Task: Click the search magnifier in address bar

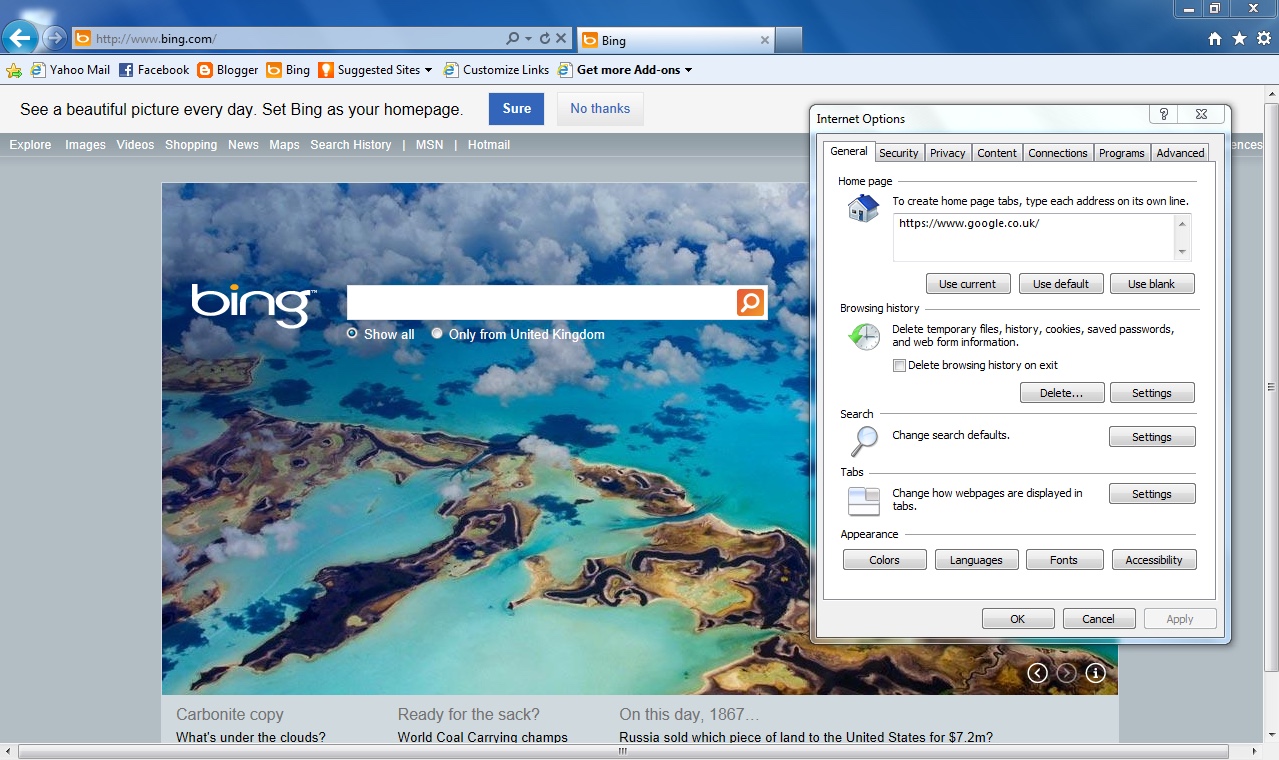Action: click(513, 39)
